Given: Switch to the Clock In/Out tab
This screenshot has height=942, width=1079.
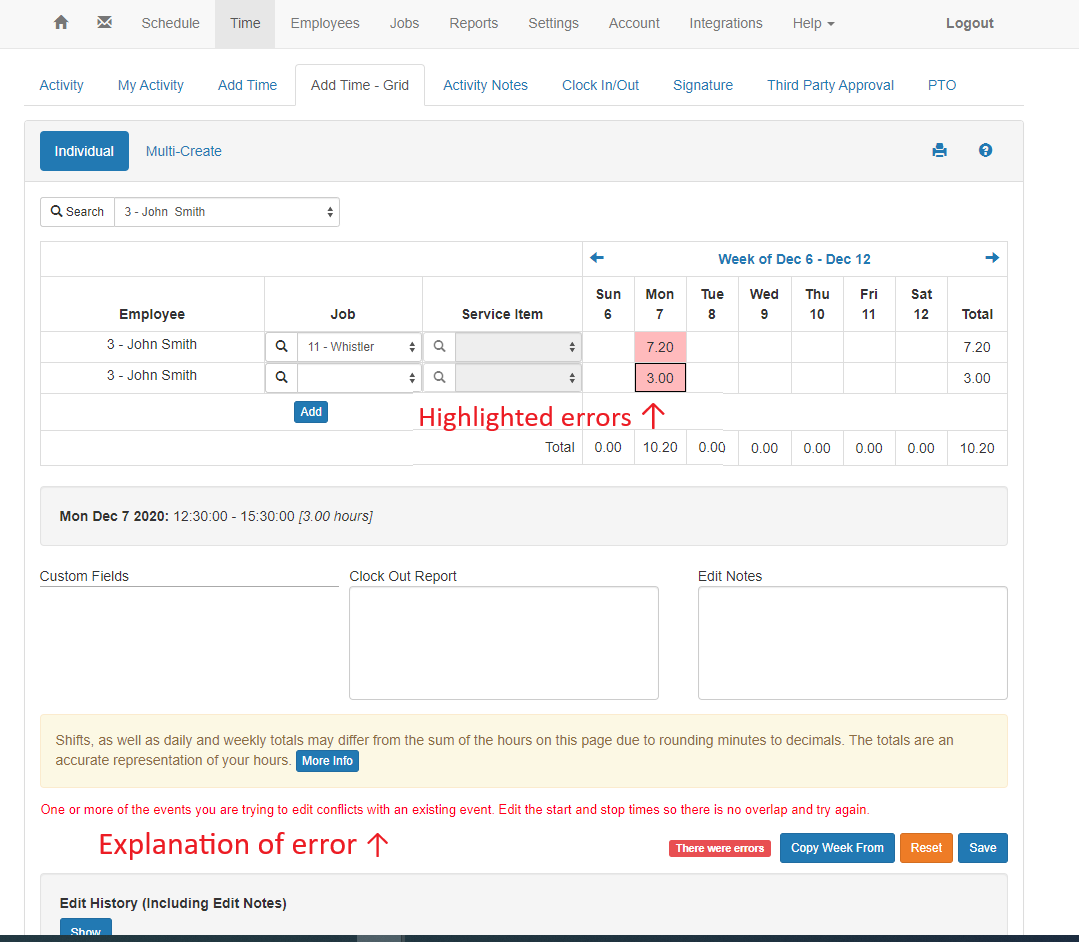Looking at the screenshot, I should [x=600, y=85].
